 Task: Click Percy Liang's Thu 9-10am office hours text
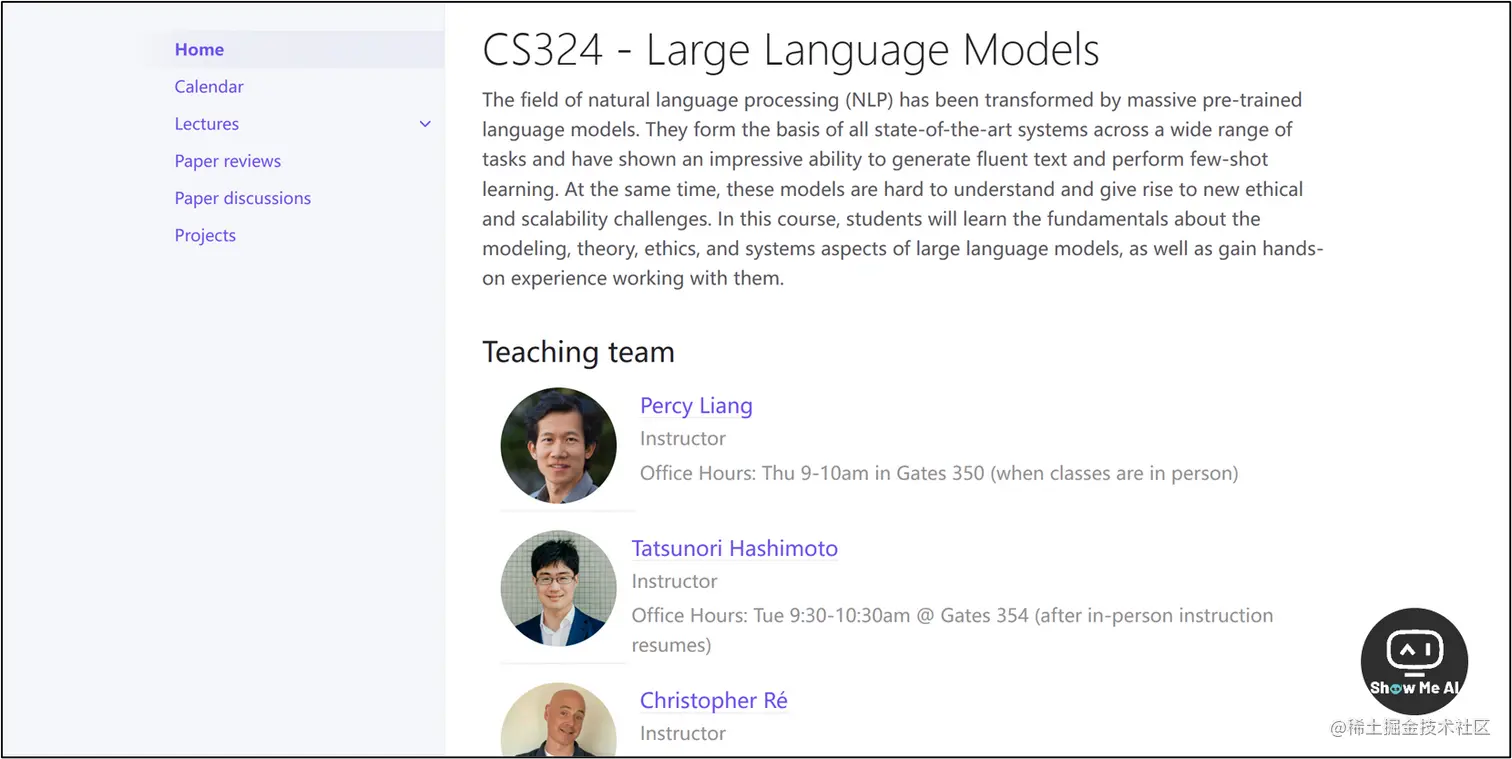[939, 473]
